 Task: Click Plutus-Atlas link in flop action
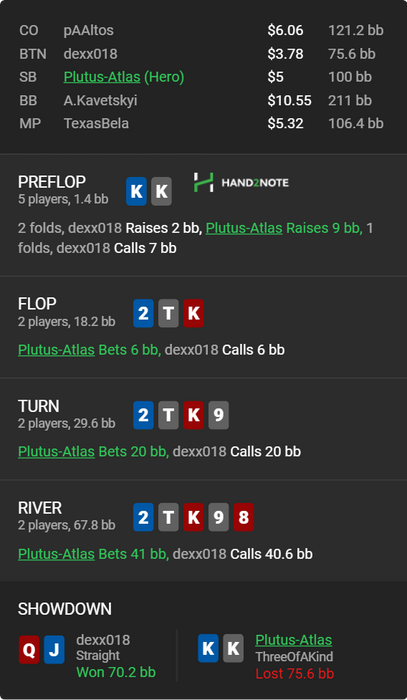coord(56,350)
